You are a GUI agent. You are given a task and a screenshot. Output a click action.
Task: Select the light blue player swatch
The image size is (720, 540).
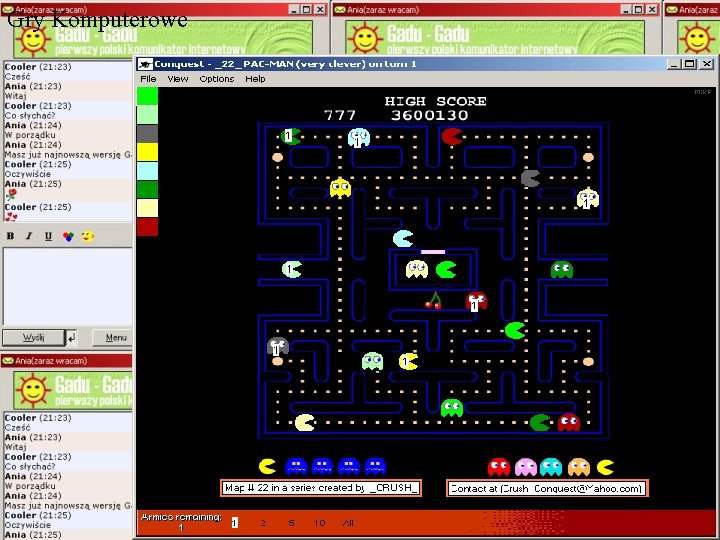(x=147, y=171)
